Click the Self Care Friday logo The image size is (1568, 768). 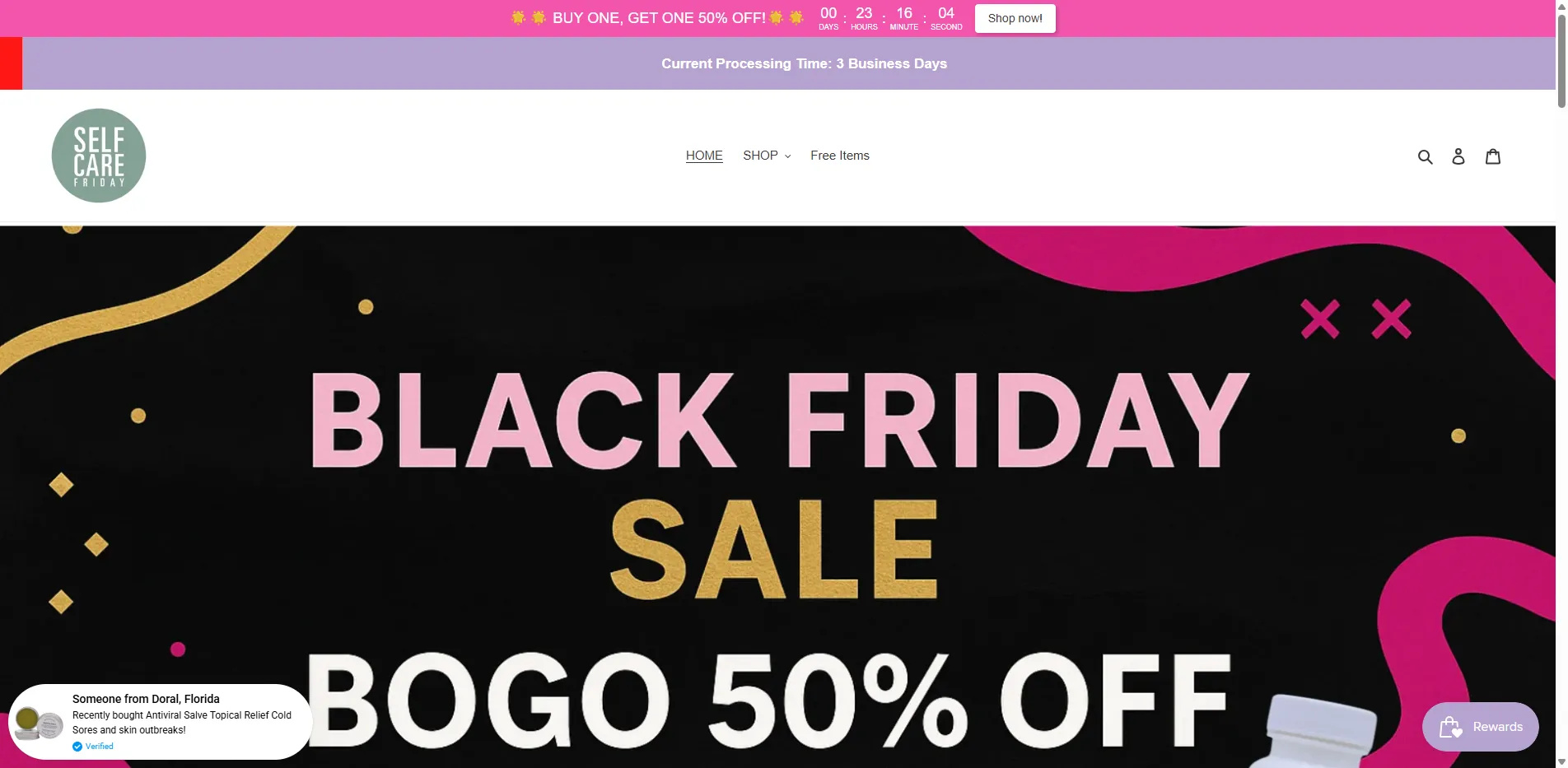(99, 156)
